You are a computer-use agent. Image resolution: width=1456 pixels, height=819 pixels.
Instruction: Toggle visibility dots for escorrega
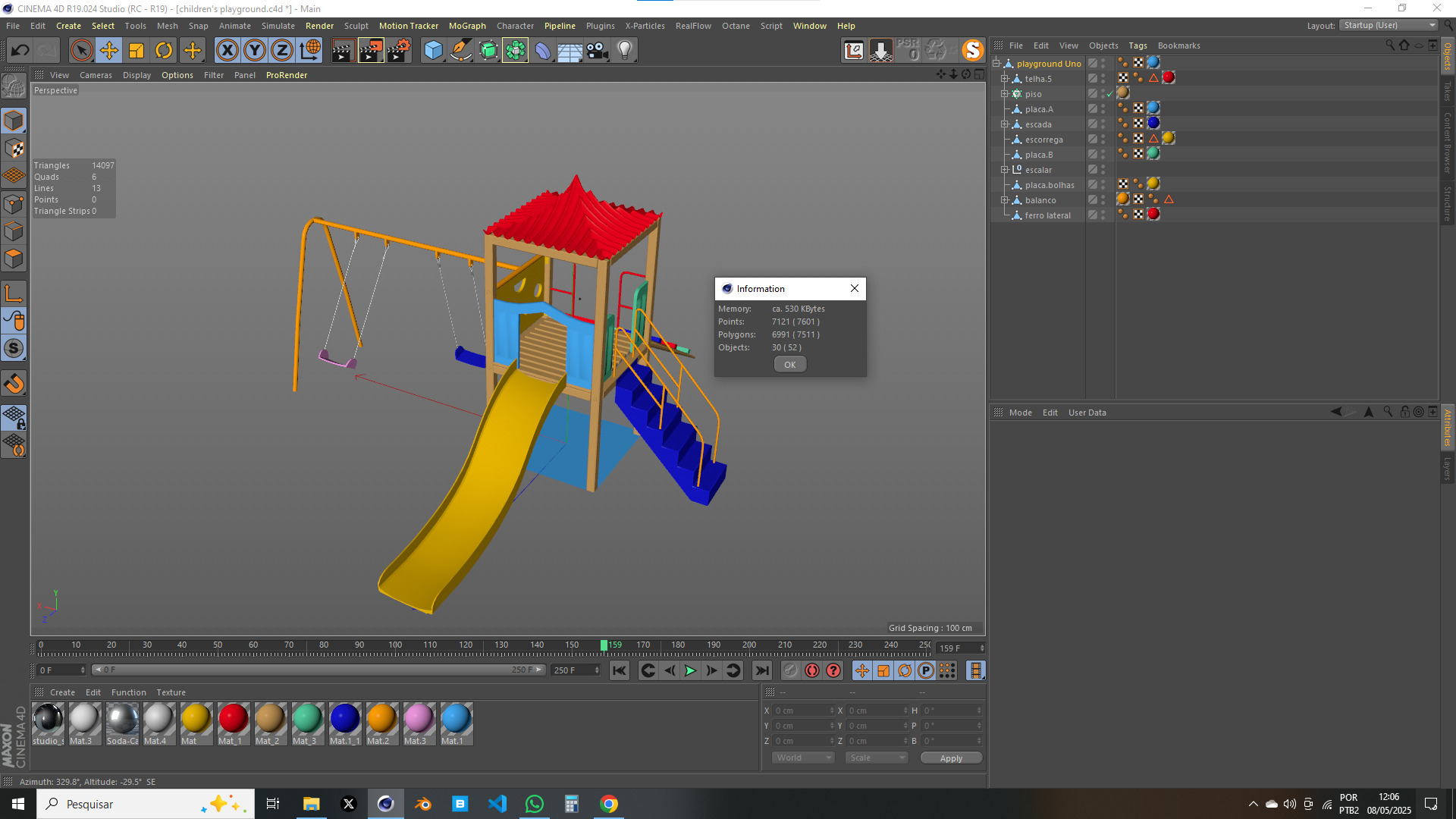1103,140
